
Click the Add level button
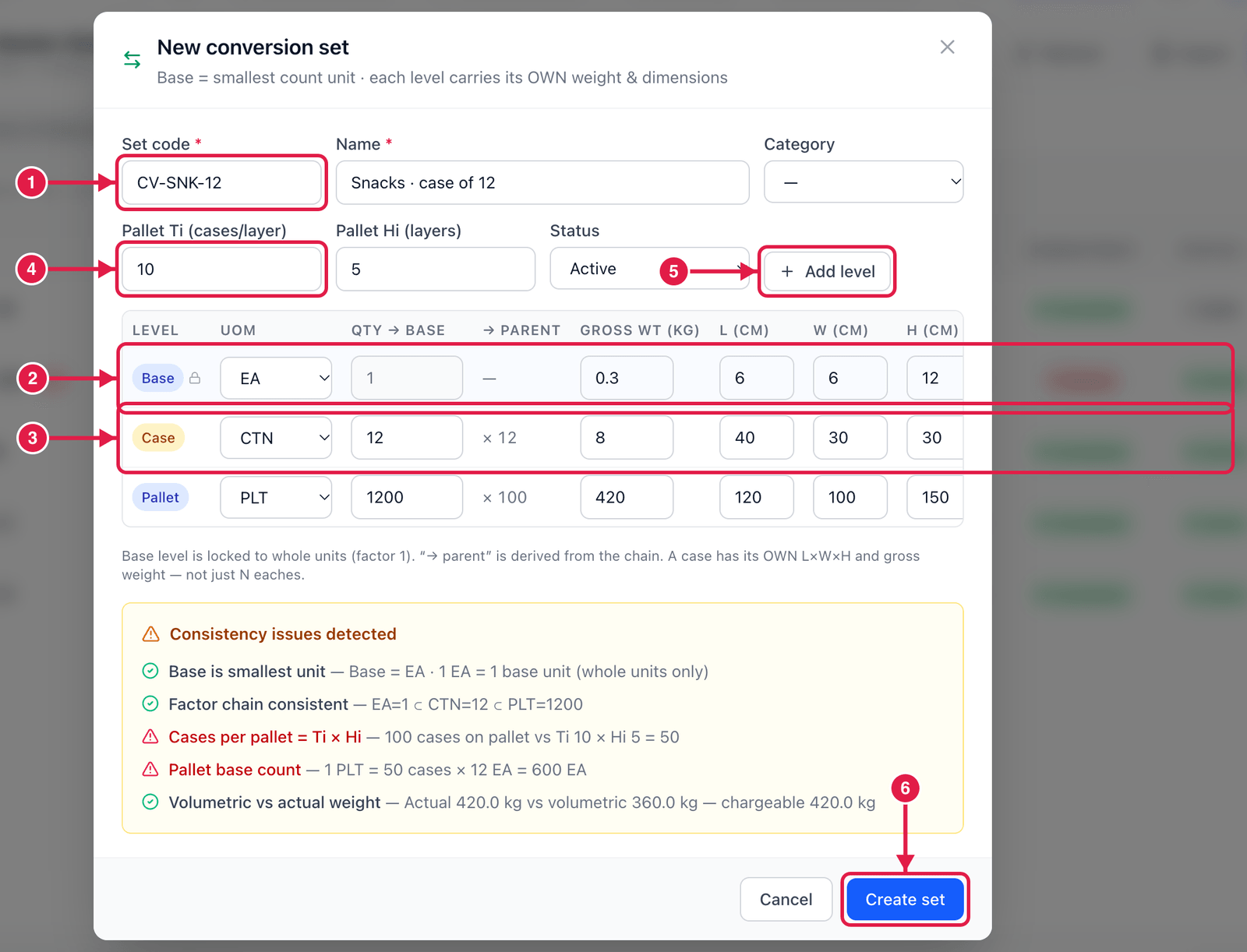tap(827, 271)
